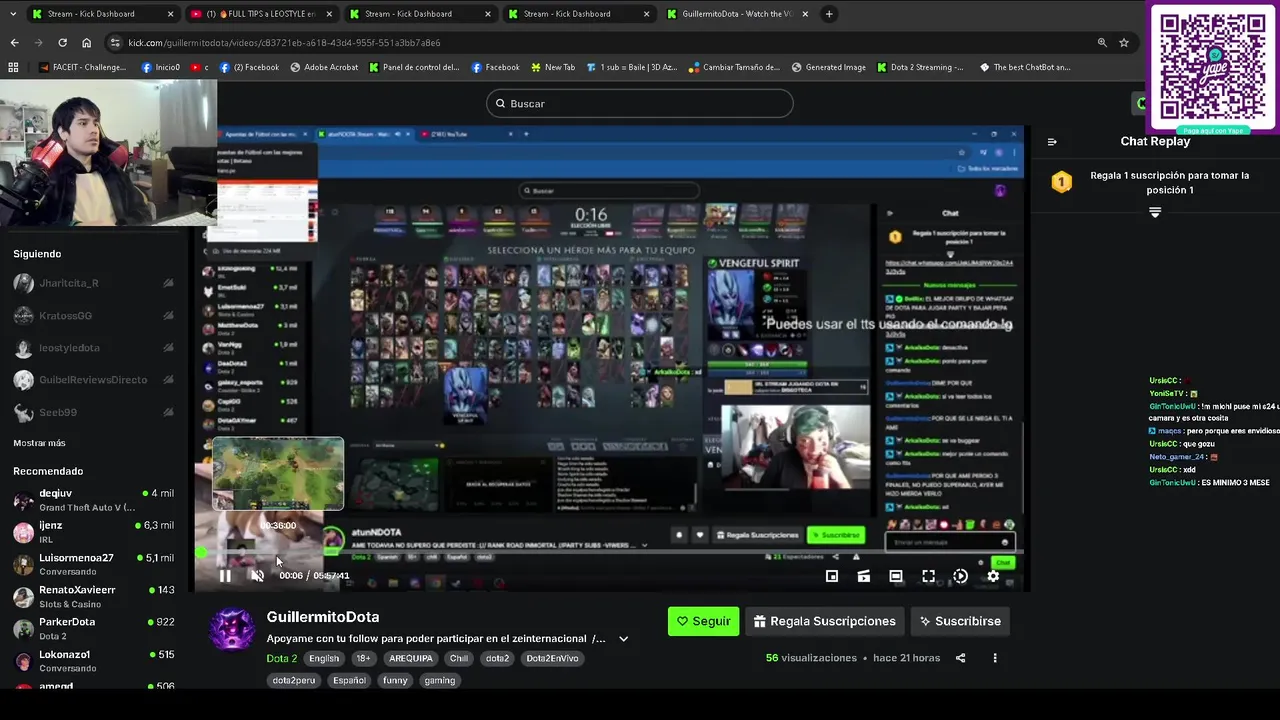Open recommended channel deqiuv
Viewport: 1280px width, 720px height.
coord(96,500)
